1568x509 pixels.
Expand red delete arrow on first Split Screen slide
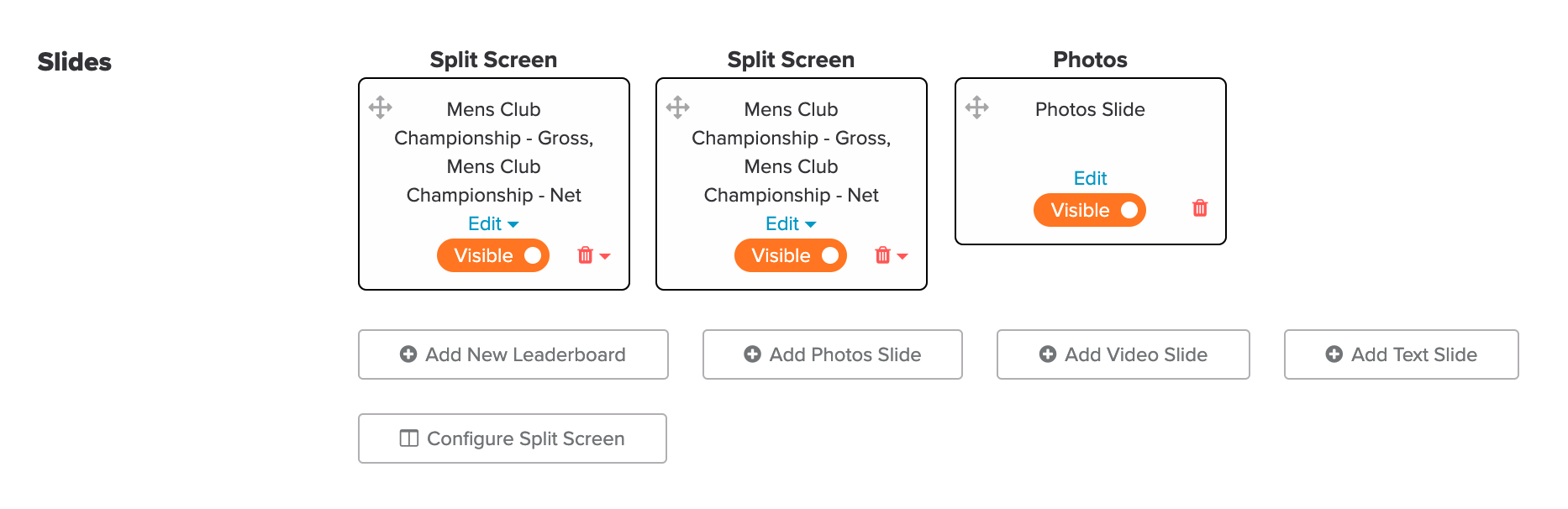pos(605,256)
